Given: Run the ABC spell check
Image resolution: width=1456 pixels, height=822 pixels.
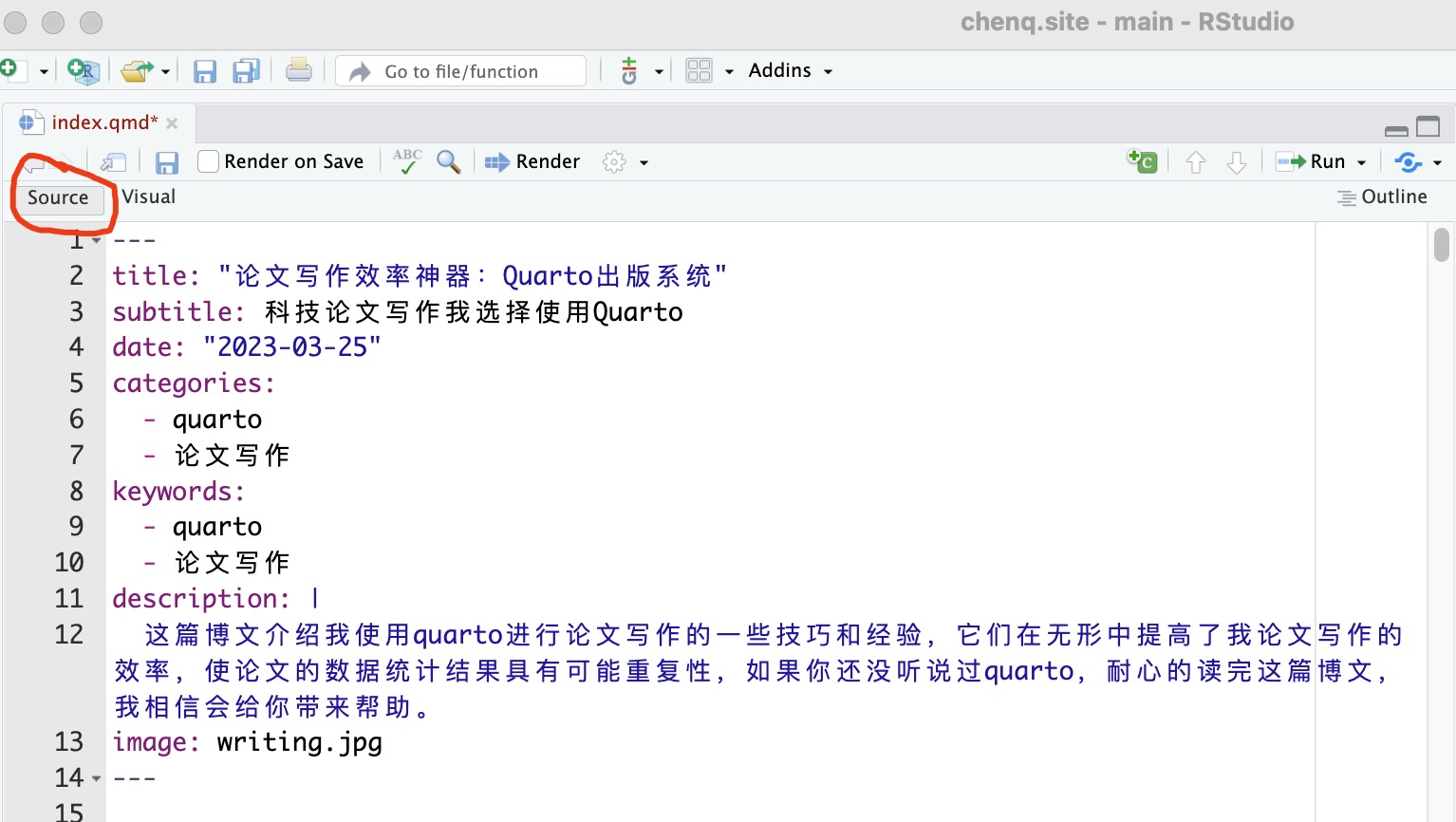Looking at the screenshot, I should [407, 161].
